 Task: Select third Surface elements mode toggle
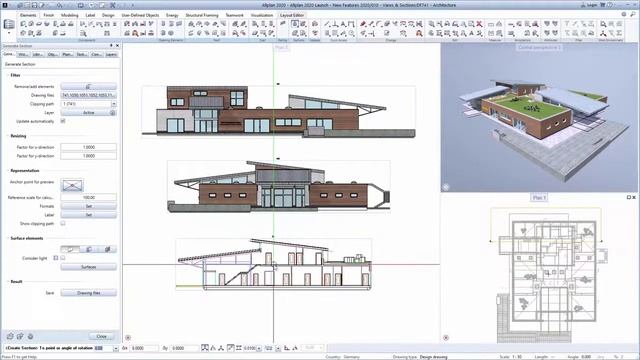tap(107, 249)
